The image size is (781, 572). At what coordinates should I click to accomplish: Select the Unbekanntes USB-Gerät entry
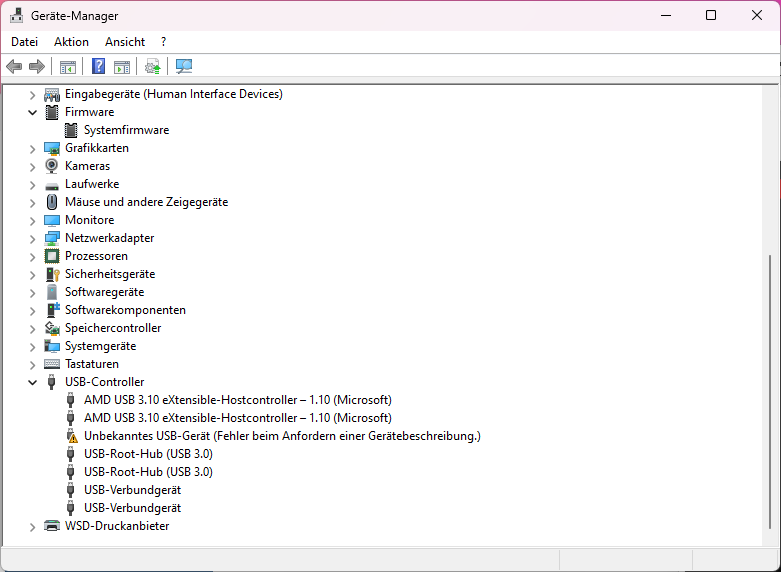point(282,436)
